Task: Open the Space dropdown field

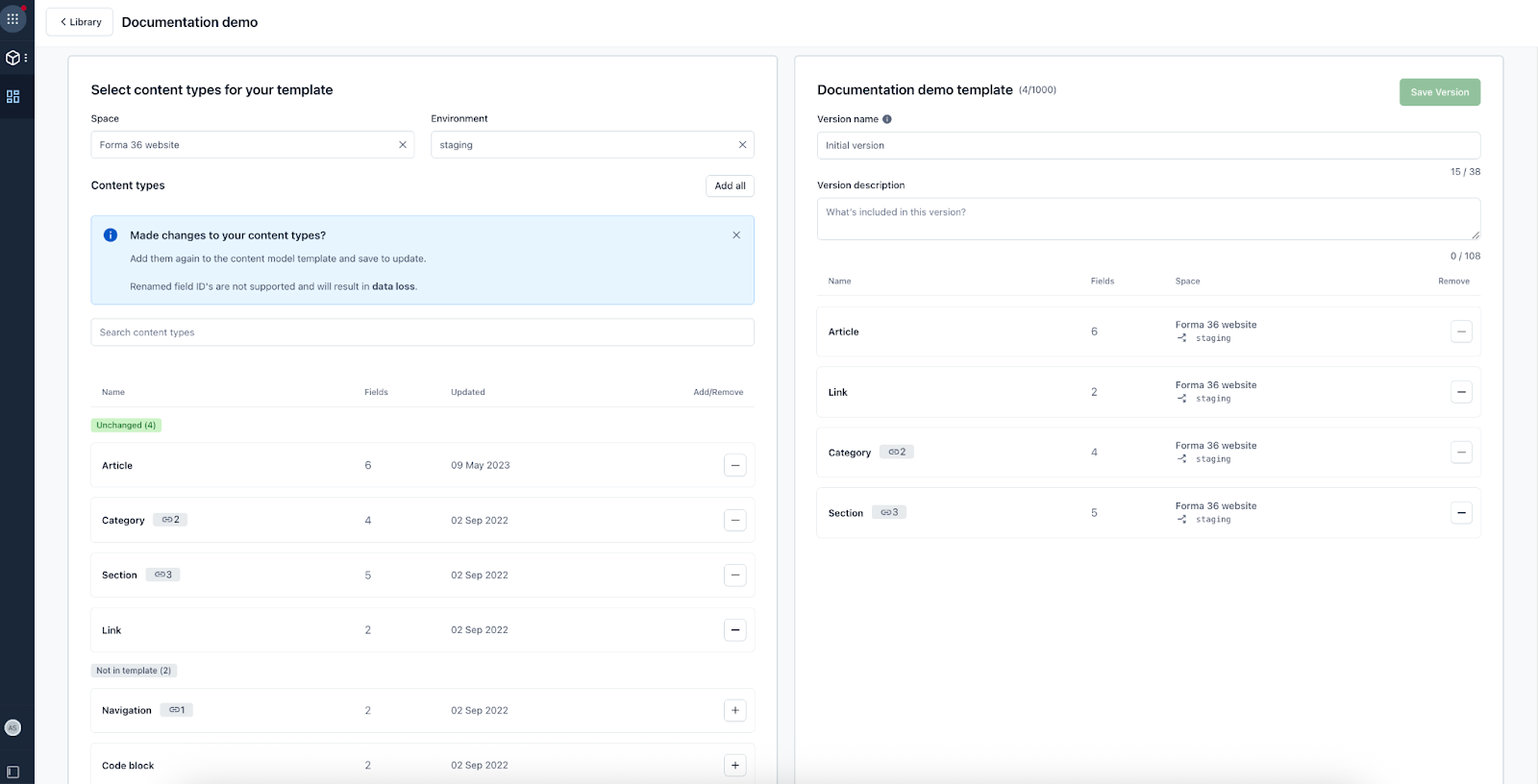Action: point(253,145)
